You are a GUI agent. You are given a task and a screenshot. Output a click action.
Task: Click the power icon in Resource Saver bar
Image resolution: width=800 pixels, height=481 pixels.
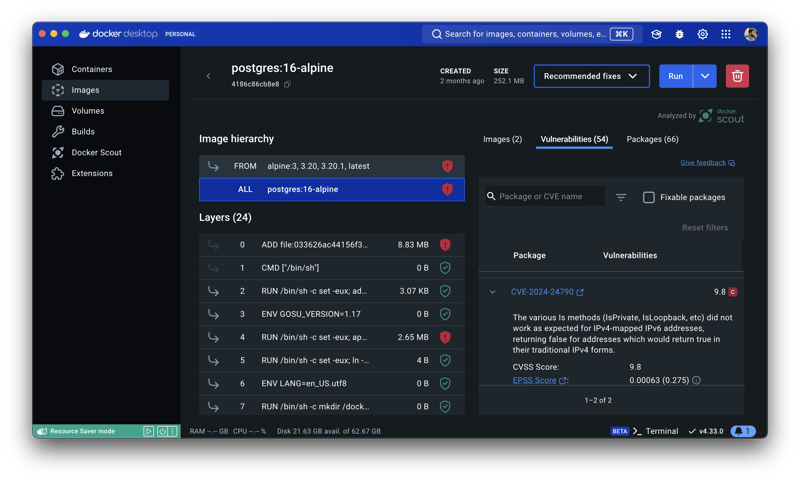click(162, 431)
